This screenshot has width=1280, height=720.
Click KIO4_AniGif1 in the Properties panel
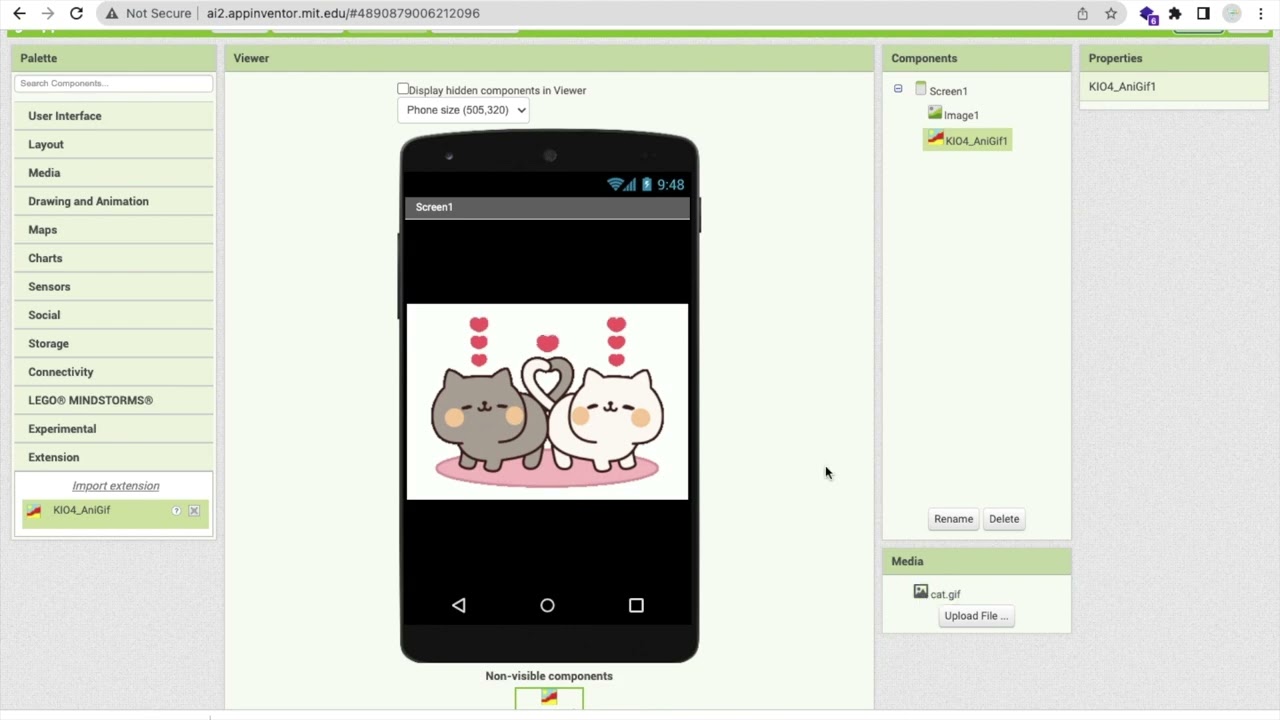click(x=1122, y=87)
